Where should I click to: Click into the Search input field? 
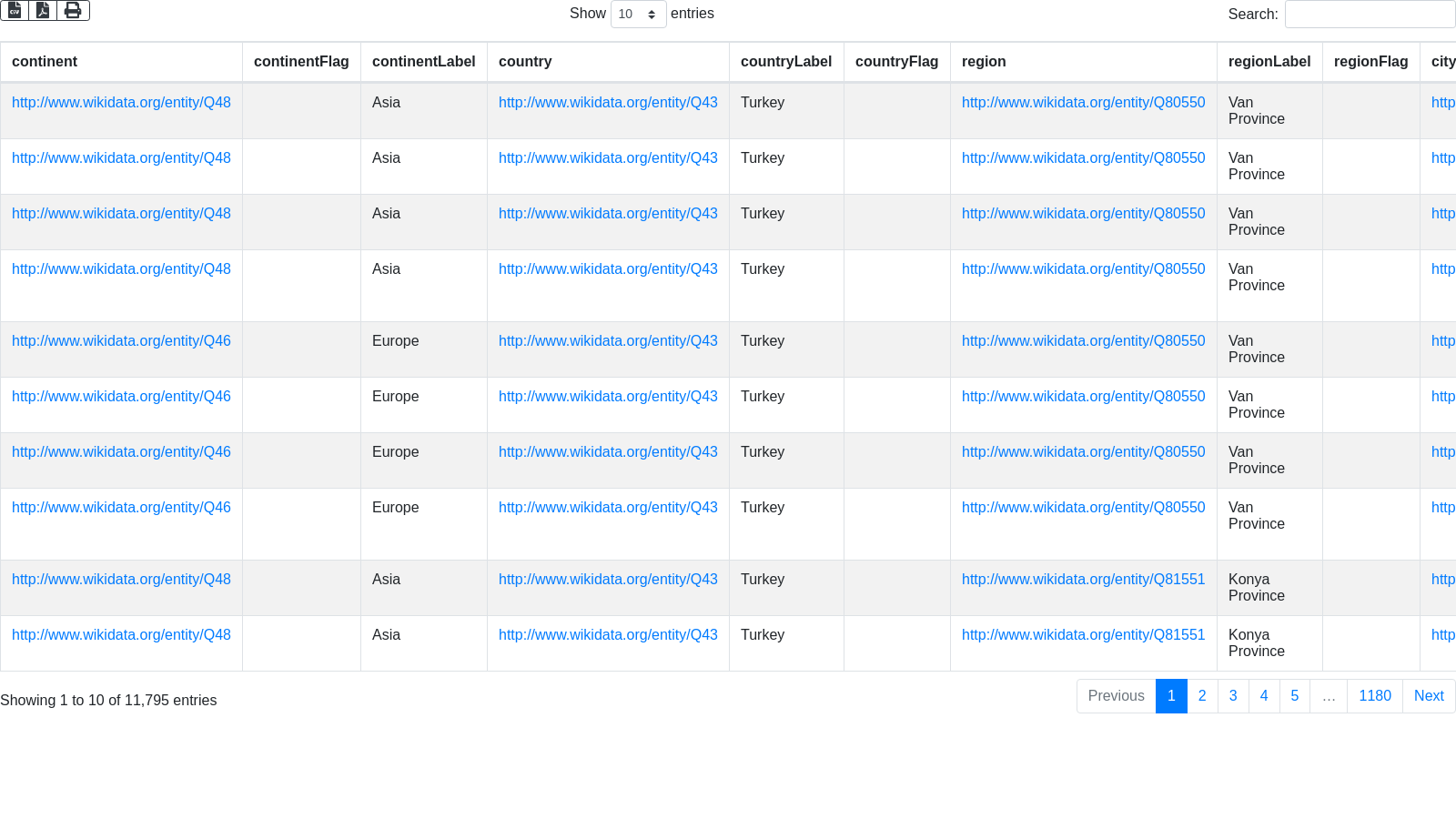[1370, 14]
